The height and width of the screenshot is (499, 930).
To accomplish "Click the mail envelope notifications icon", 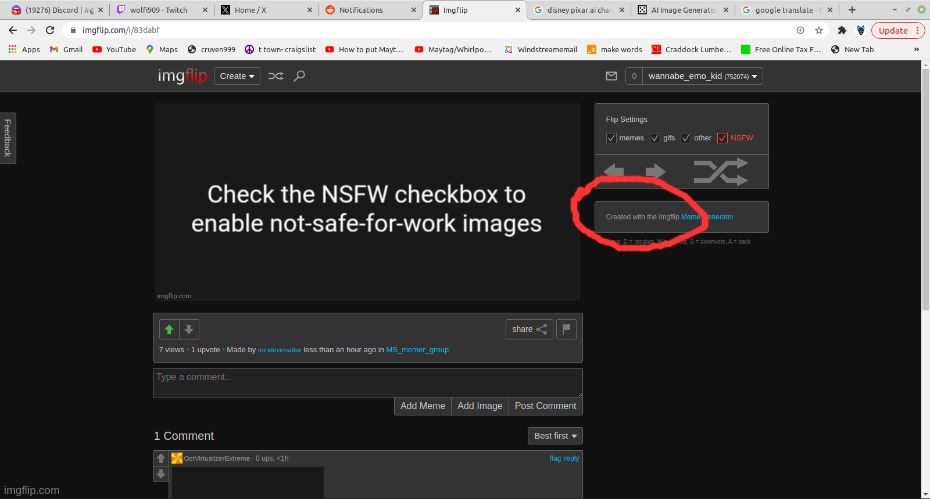I will (611, 76).
